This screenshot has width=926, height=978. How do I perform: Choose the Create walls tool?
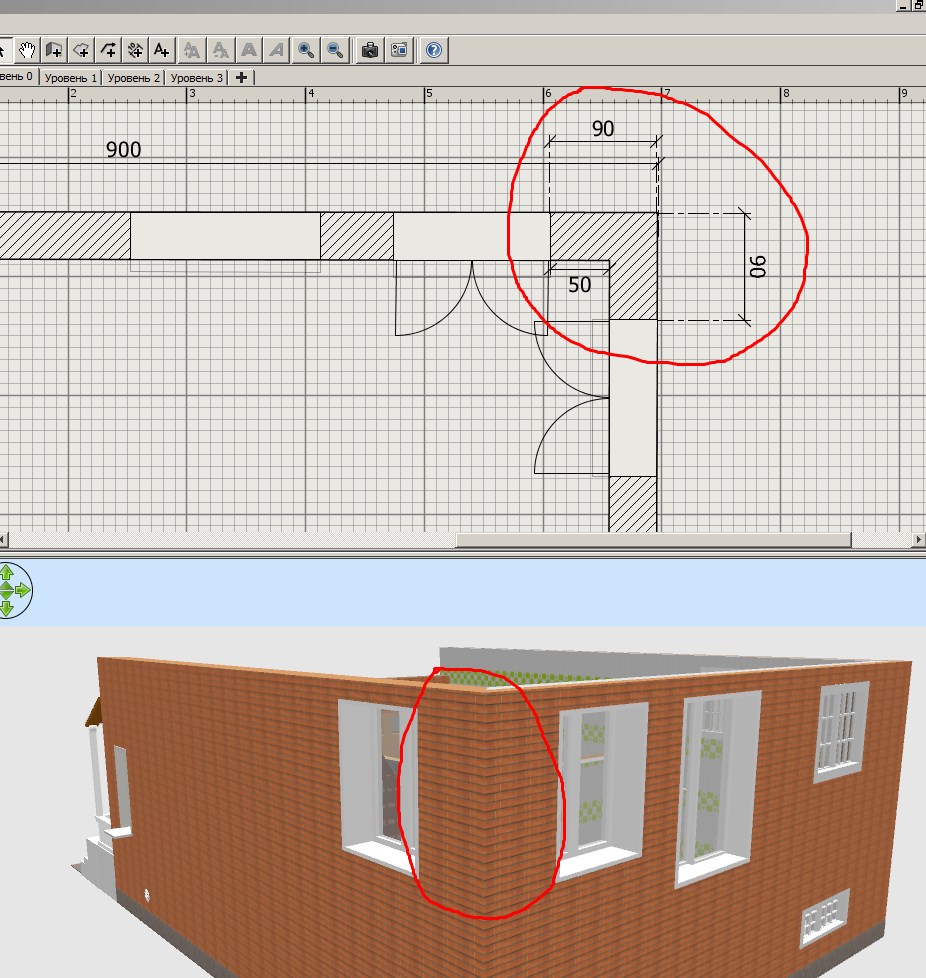tap(54, 50)
